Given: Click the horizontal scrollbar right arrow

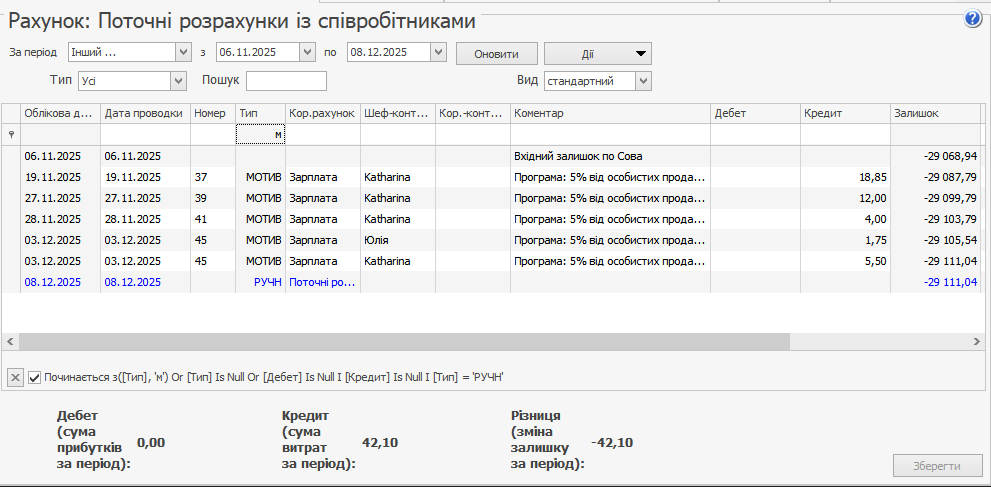Looking at the screenshot, I should [975, 342].
